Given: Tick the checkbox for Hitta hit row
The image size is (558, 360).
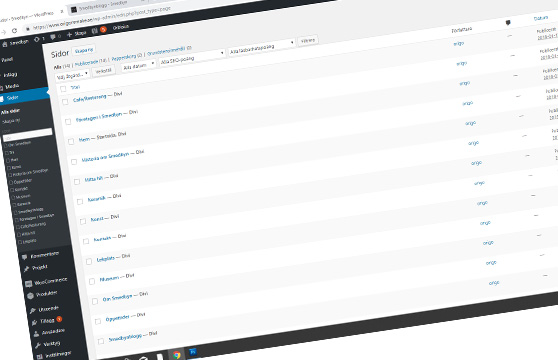Looking at the screenshot, I should pos(77,182).
